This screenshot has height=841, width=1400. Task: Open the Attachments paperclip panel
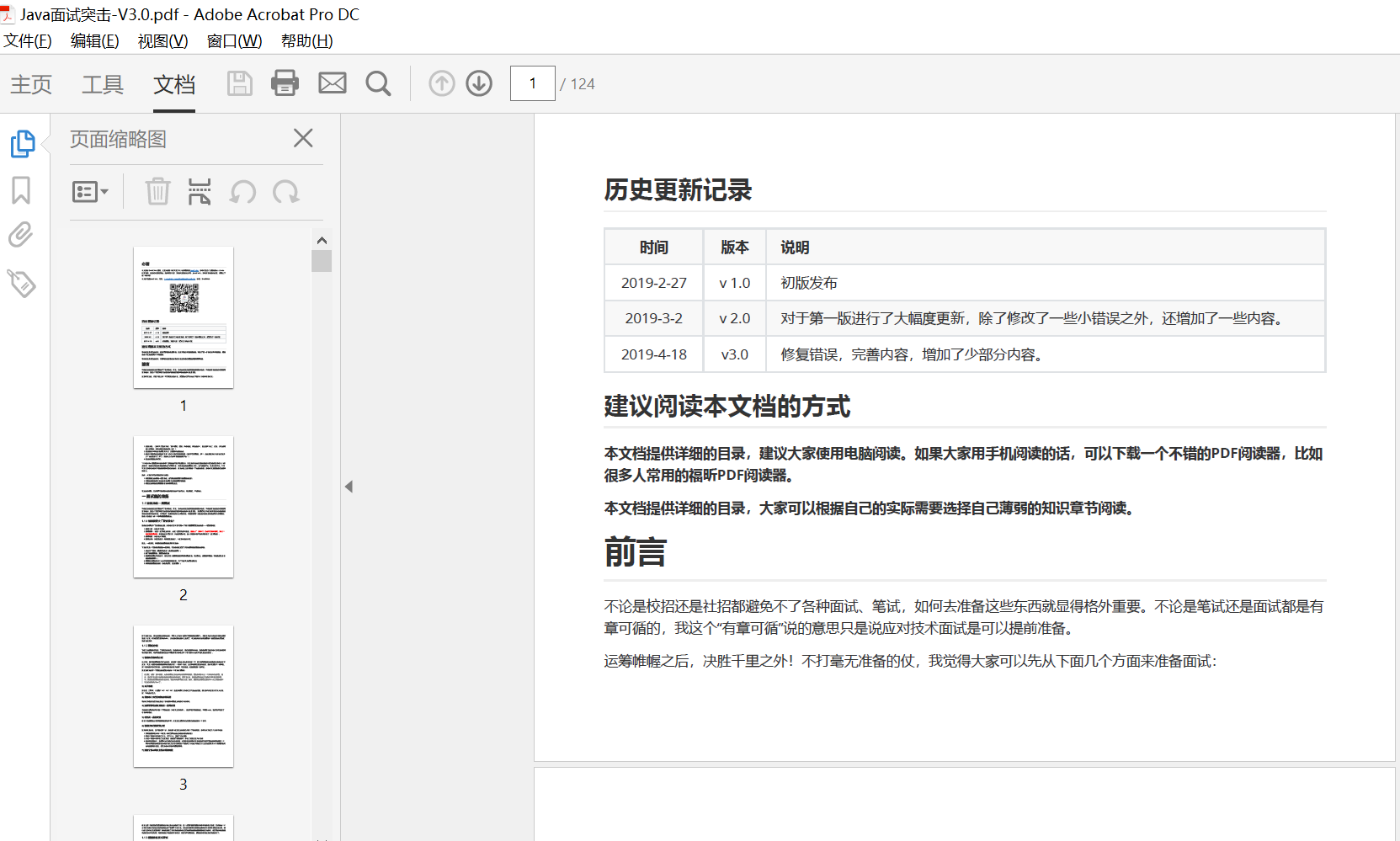point(21,235)
